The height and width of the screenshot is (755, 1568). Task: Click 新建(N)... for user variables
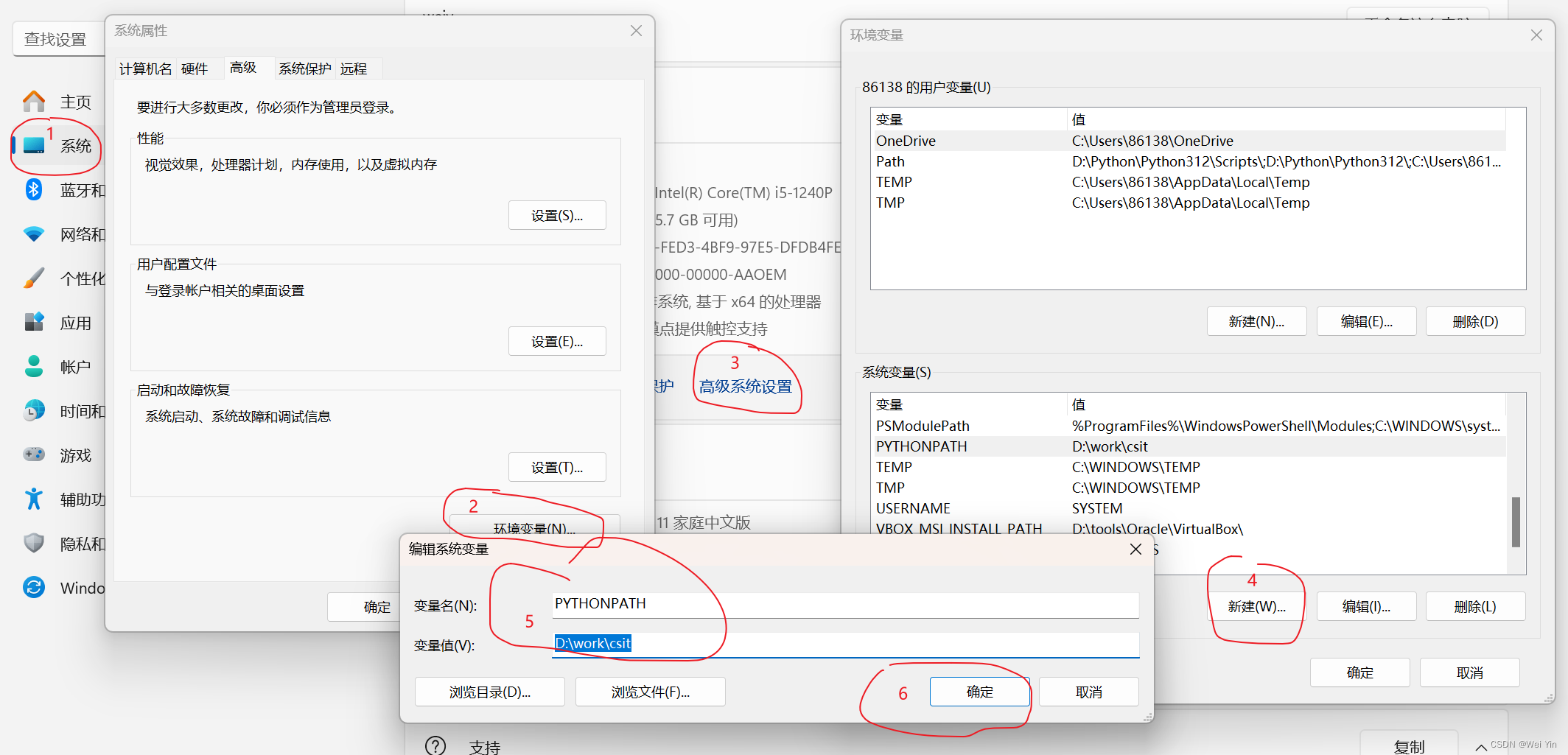coord(1256,322)
